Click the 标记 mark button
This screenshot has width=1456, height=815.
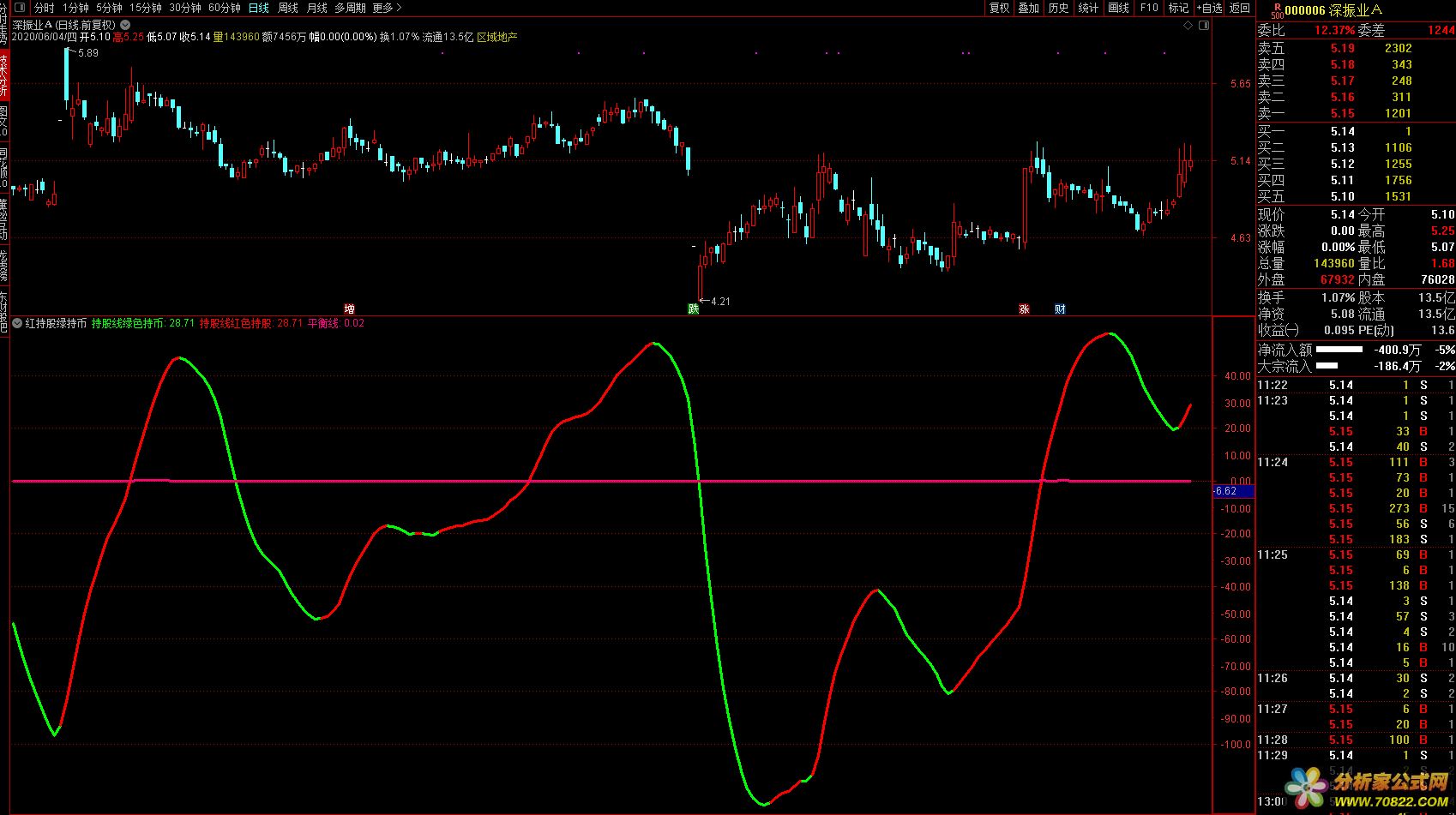point(1178,8)
